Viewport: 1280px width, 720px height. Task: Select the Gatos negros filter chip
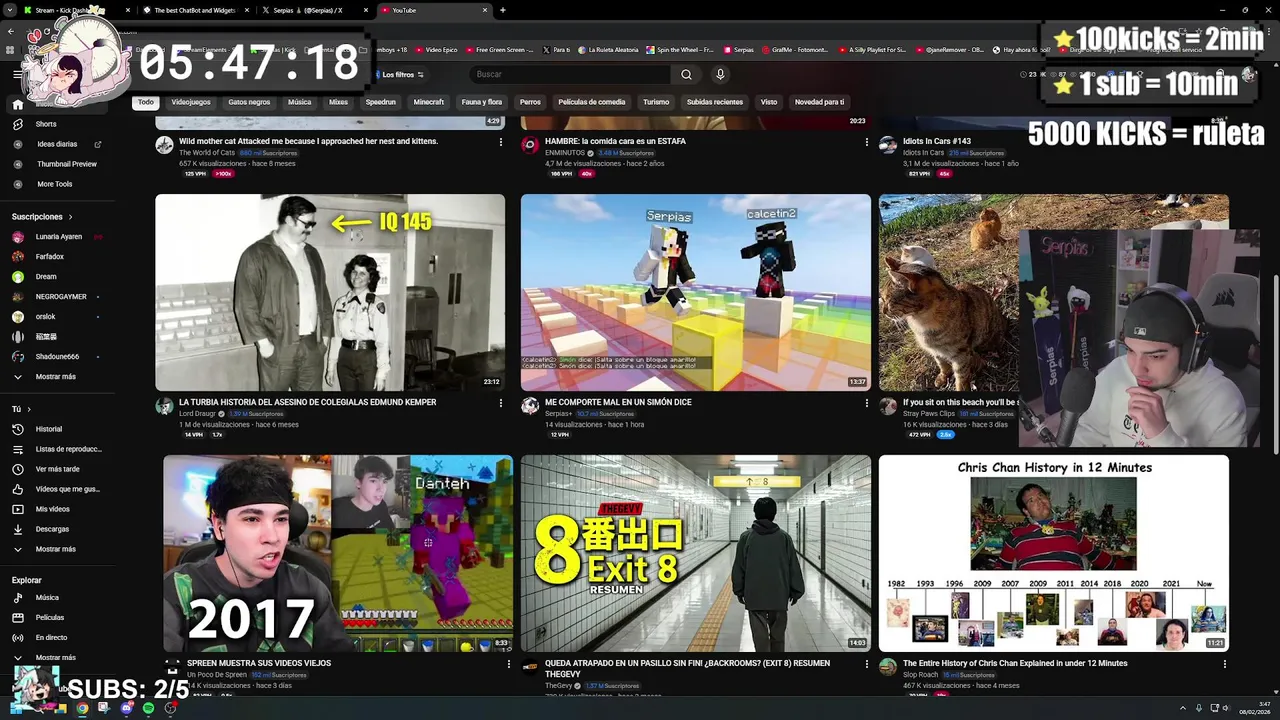point(249,102)
